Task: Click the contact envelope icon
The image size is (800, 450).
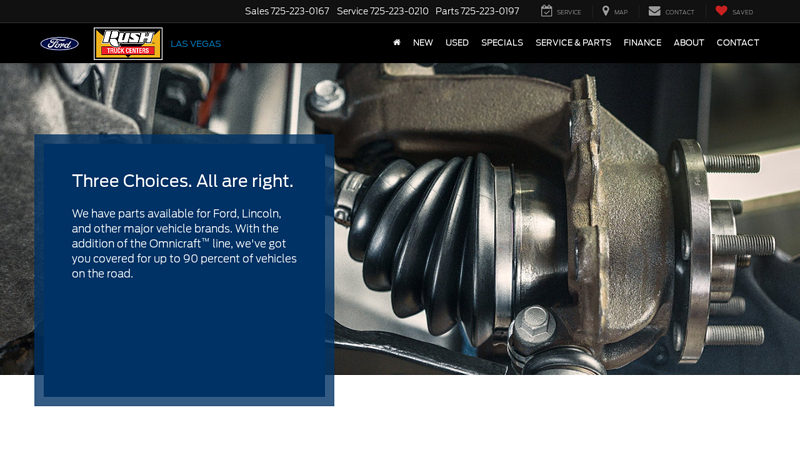Action: 655,11
